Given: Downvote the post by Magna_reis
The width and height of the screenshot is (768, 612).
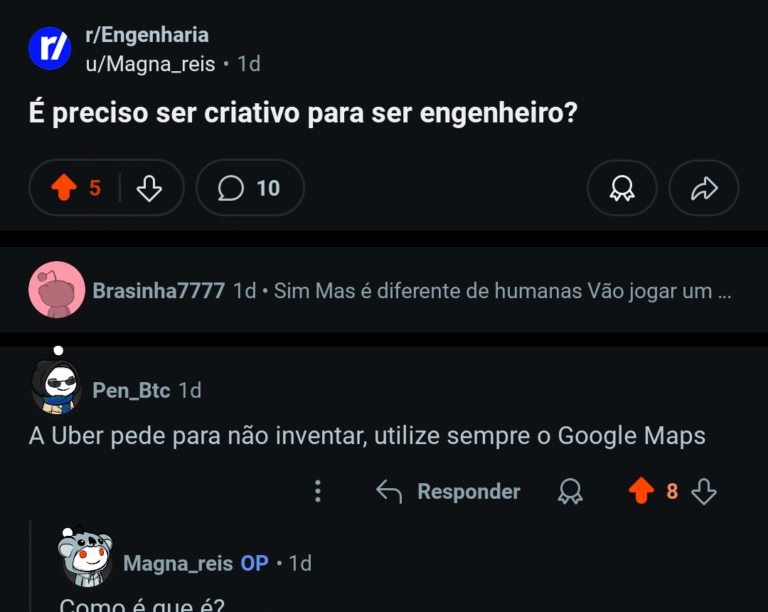Looking at the screenshot, I should (x=149, y=187).
